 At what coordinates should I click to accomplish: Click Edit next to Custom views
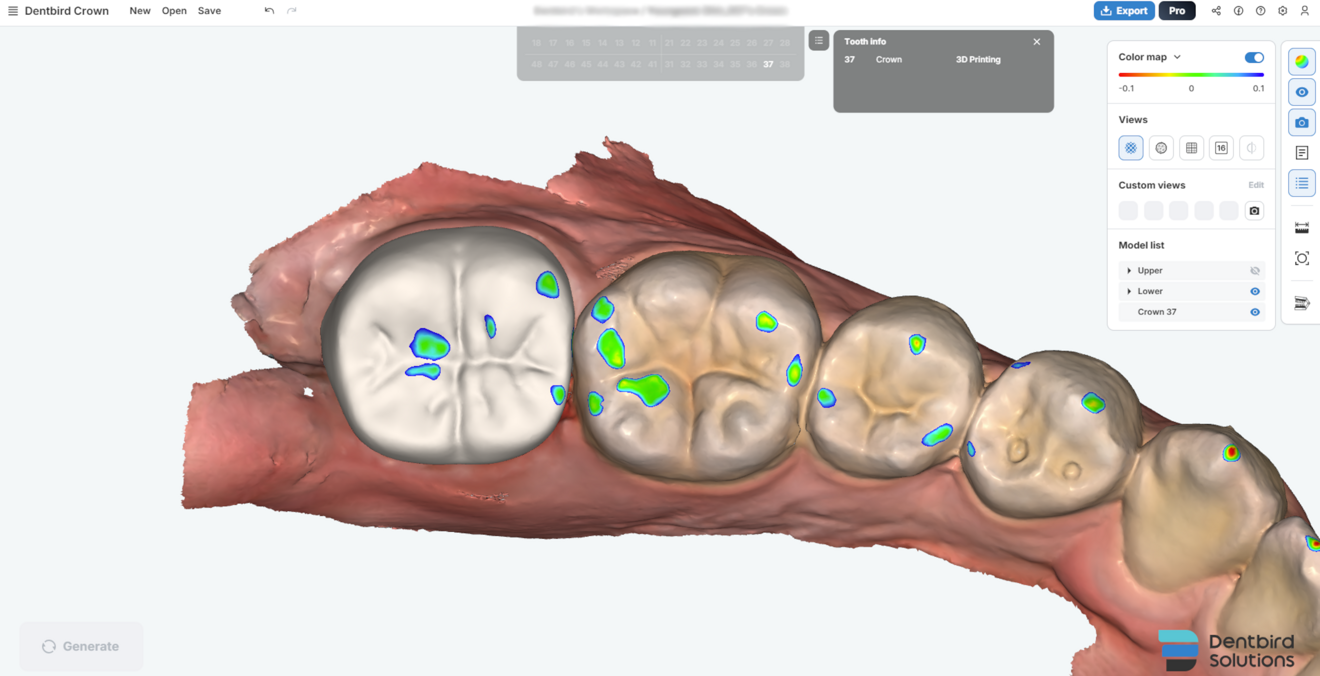pos(1256,184)
